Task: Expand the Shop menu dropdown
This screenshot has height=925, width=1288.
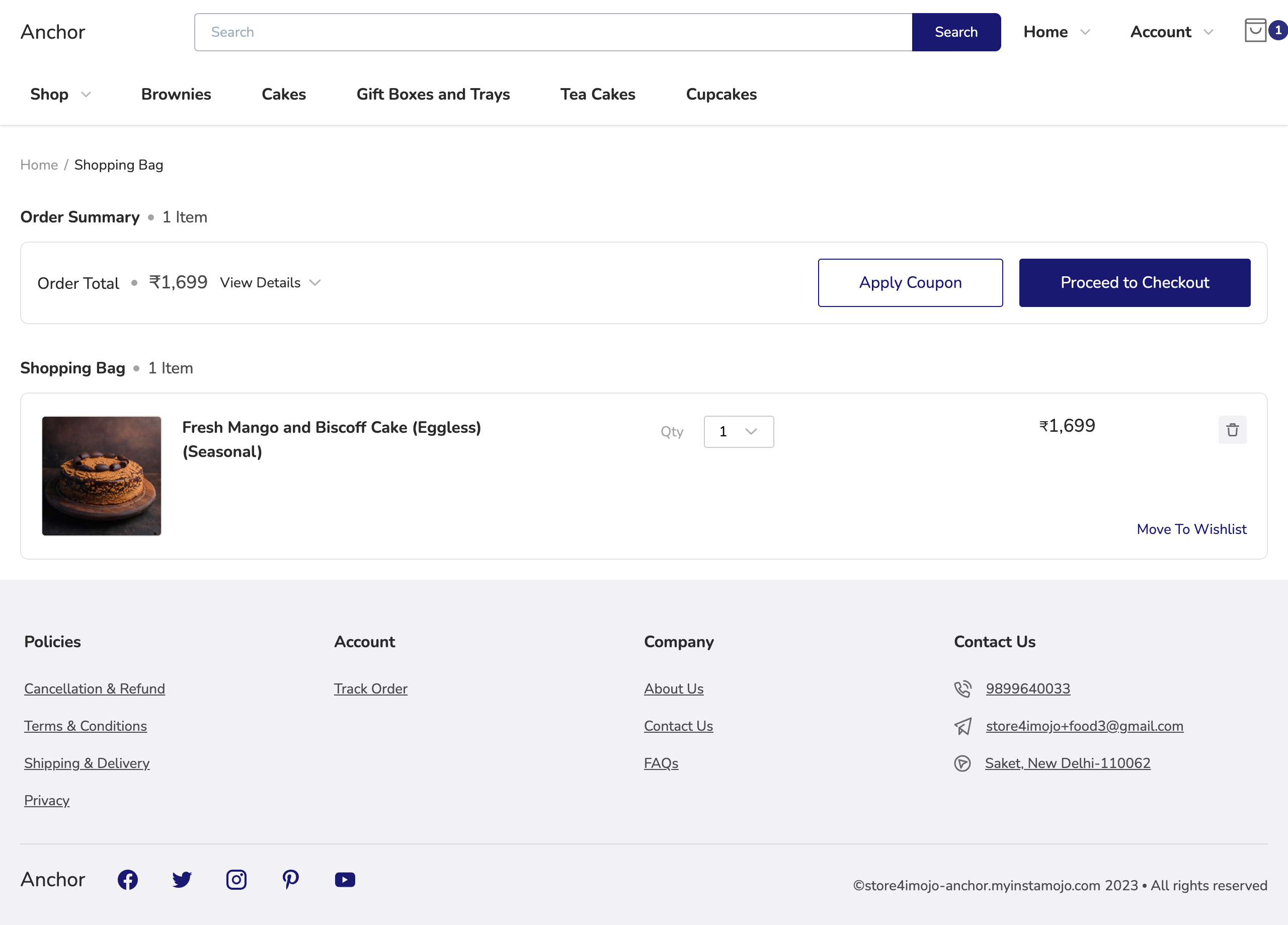Action: [60, 94]
